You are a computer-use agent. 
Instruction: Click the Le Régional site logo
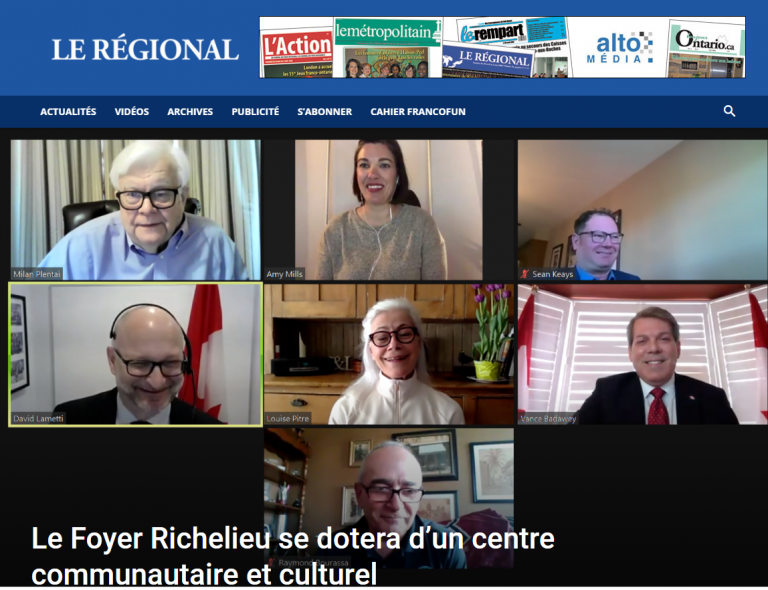(145, 49)
